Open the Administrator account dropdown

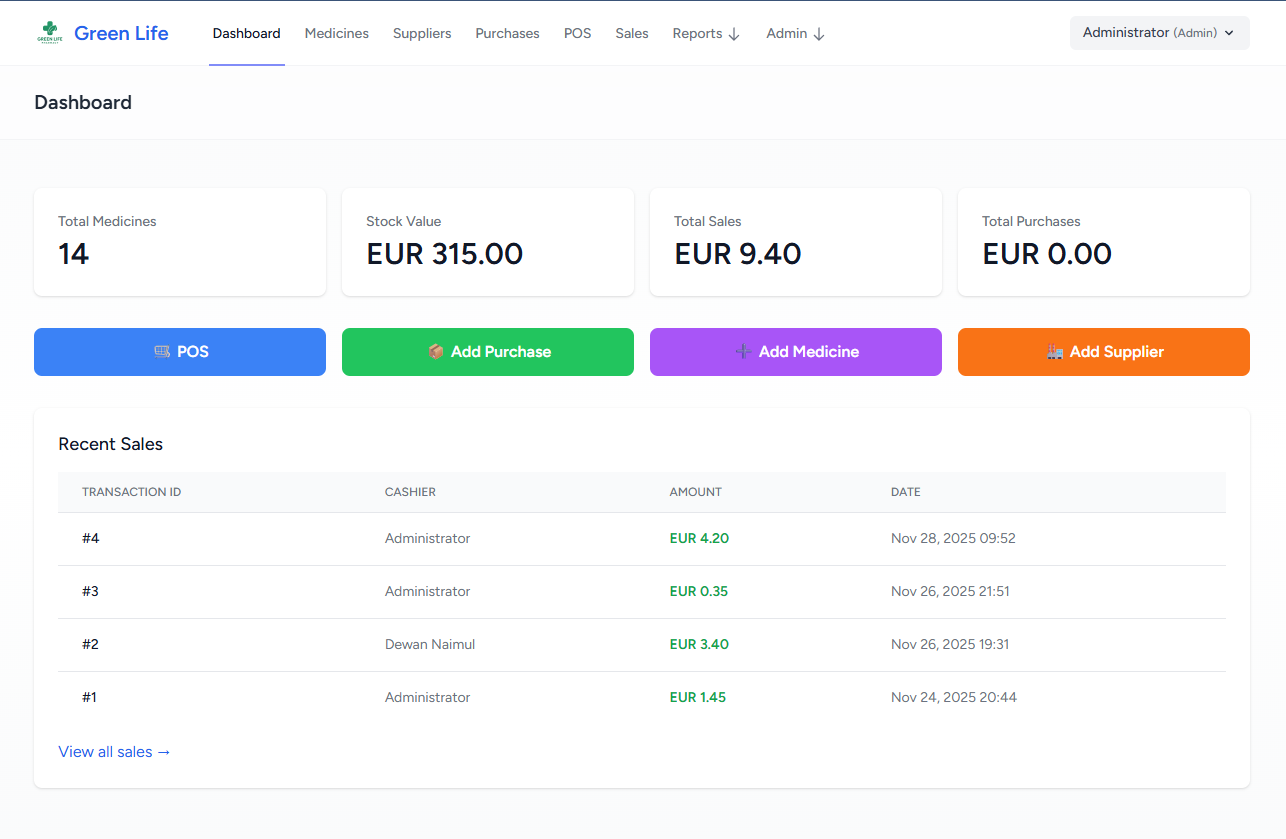[1159, 33]
